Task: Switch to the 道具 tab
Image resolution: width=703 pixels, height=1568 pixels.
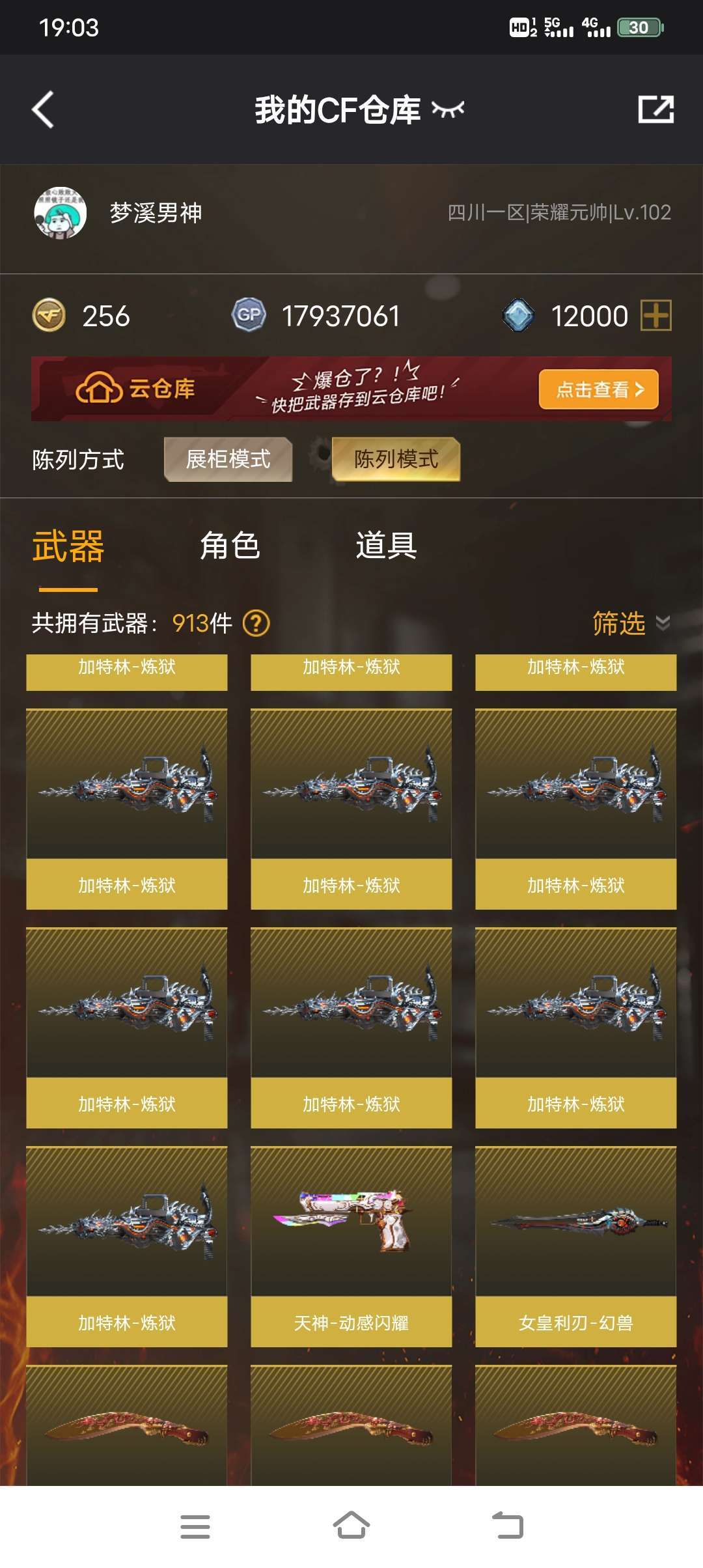Action: click(x=386, y=546)
